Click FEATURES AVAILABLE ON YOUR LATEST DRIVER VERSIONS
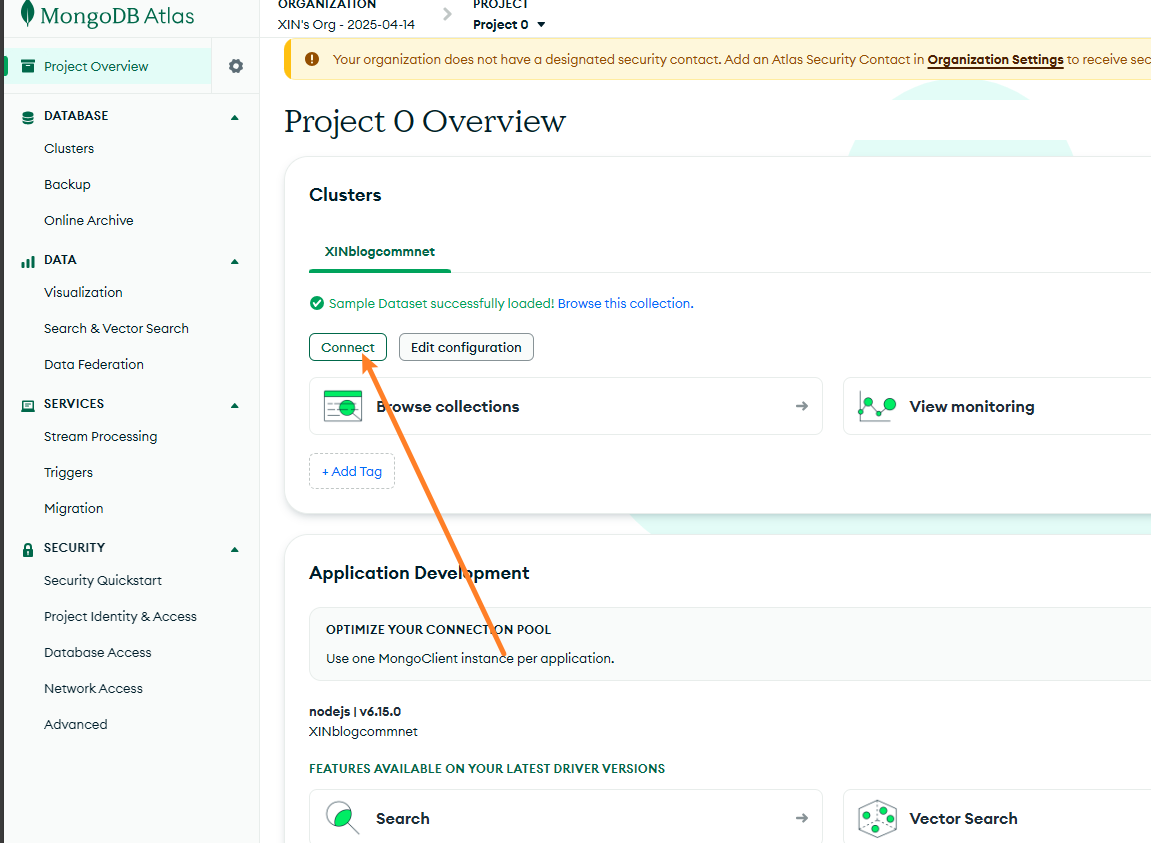Viewport: 1151px width, 843px height. click(x=487, y=769)
